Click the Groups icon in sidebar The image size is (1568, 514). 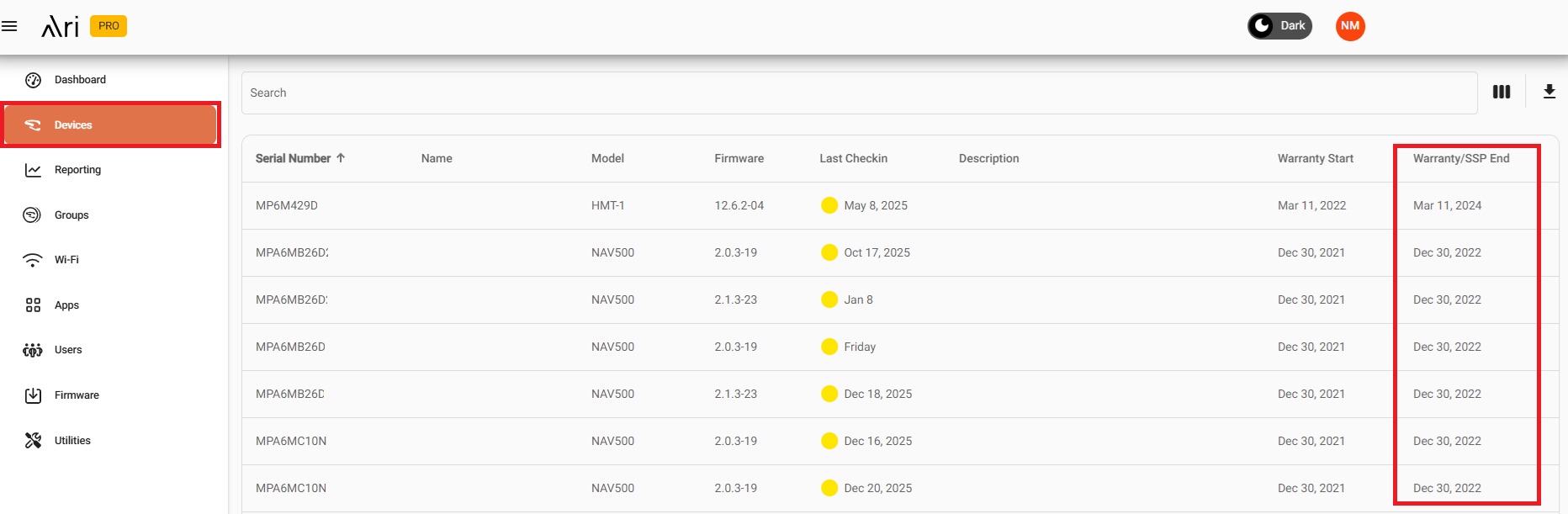[33, 215]
